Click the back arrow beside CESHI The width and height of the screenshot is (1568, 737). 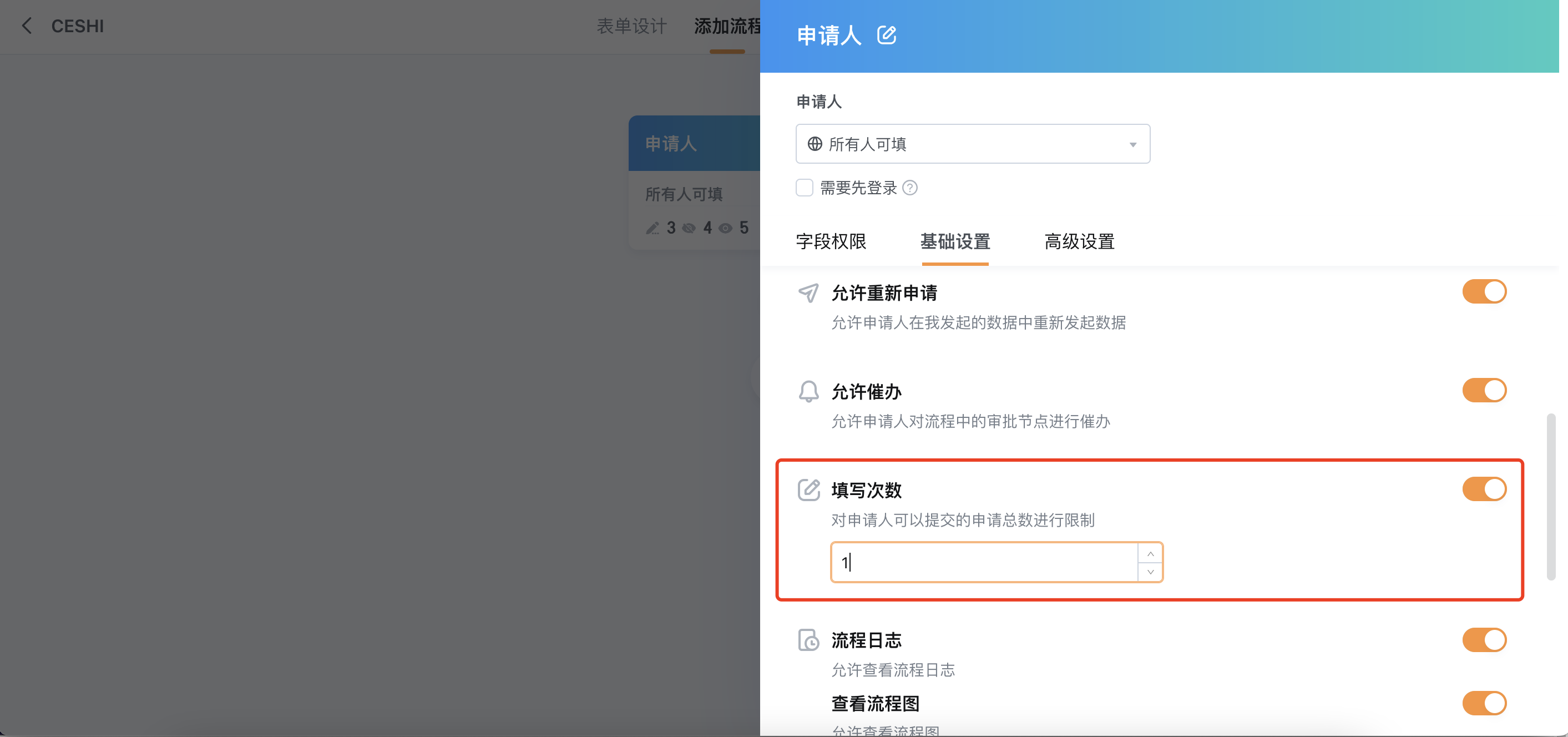click(26, 26)
